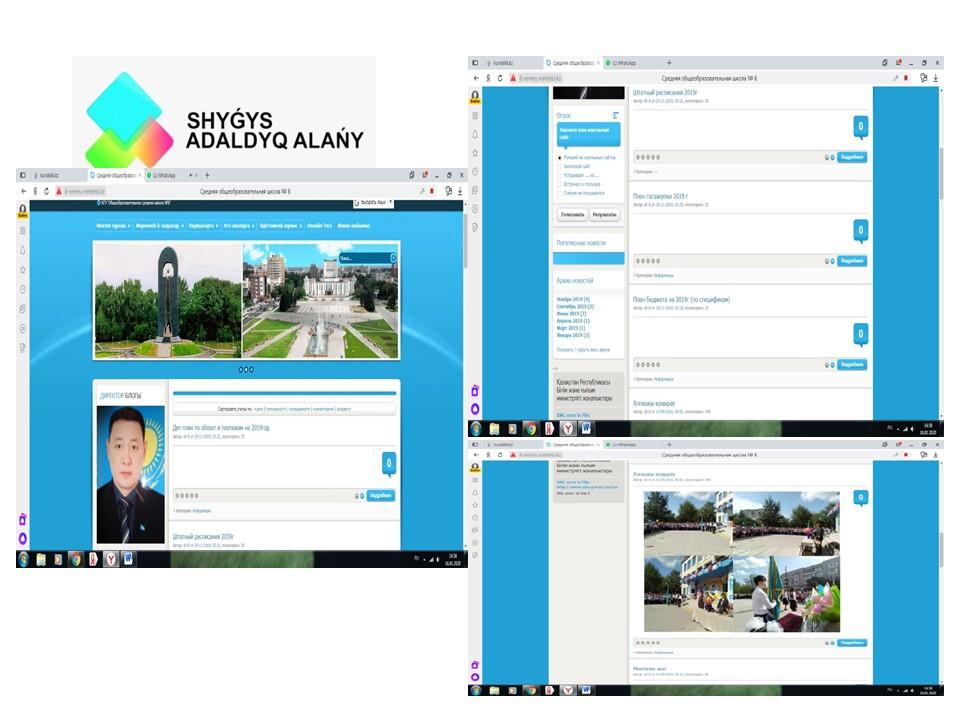This screenshot has height=720, width=960.
Task: Open Windows Start menu on left window's taskbar
Action: pyautogui.click(x=23, y=559)
